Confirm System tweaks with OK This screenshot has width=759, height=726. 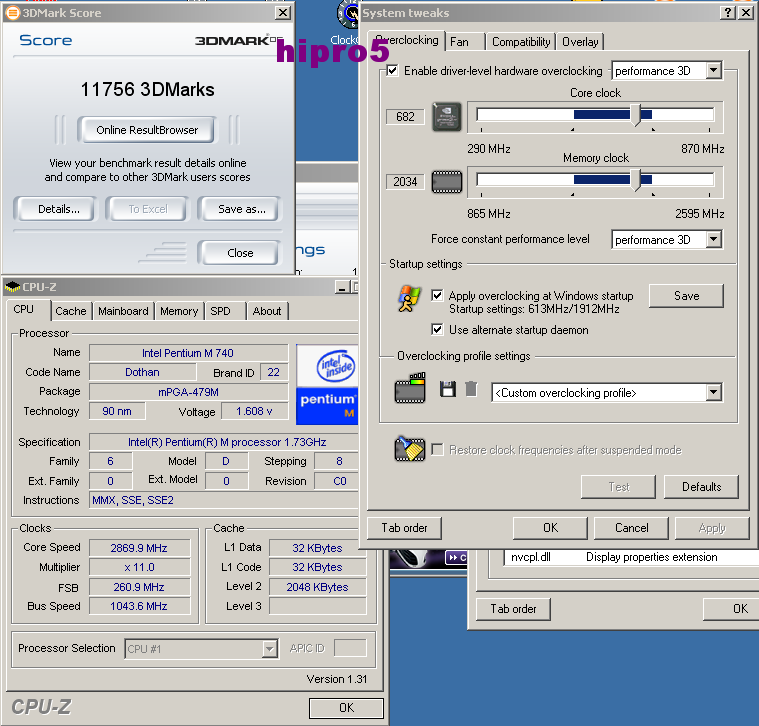pyautogui.click(x=550, y=528)
